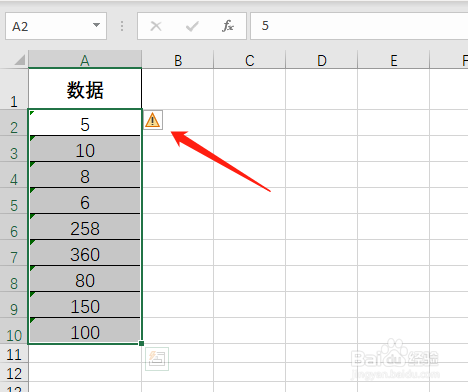The width and height of the screenshot is (468, 392).
Task: Click the Name Box showing A2
Action: [56, 26]
